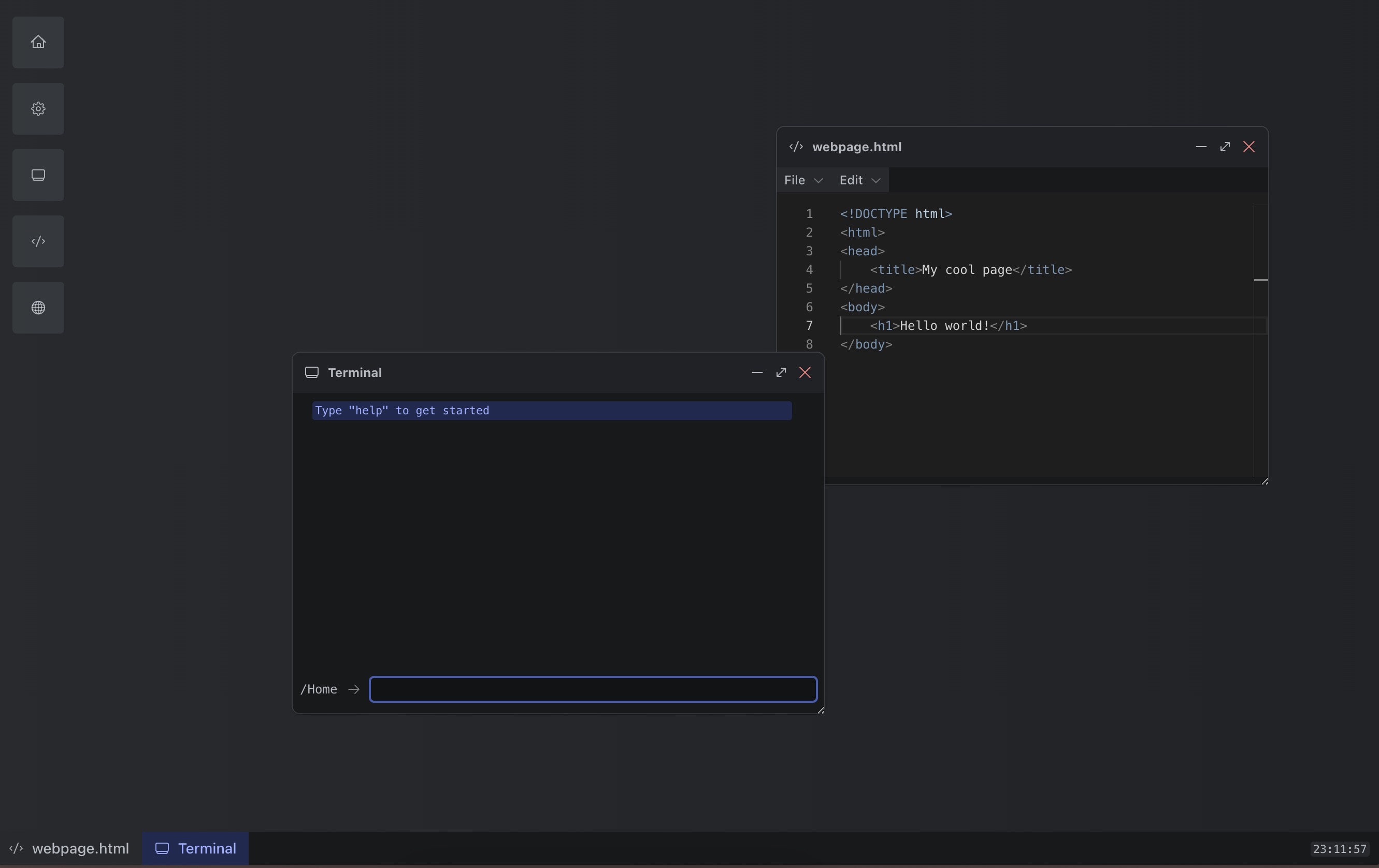Screen dimensions: 1379x868
Task: Click line number 4 in editor
Action: pyautogui.click(x=809, y=270)
